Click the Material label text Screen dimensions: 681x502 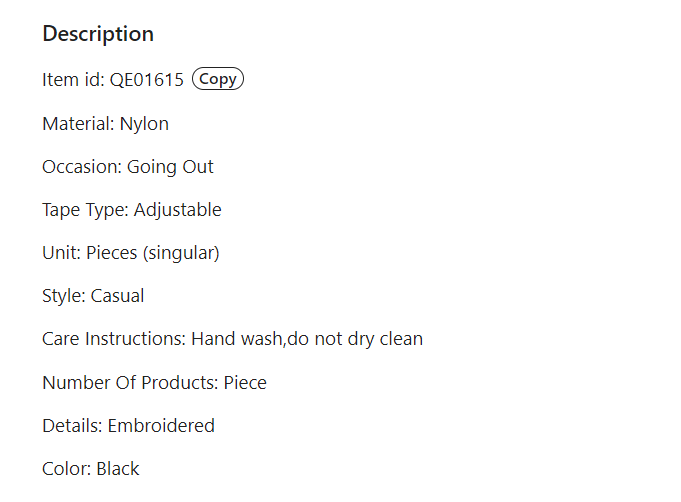[x=78, y=124]
